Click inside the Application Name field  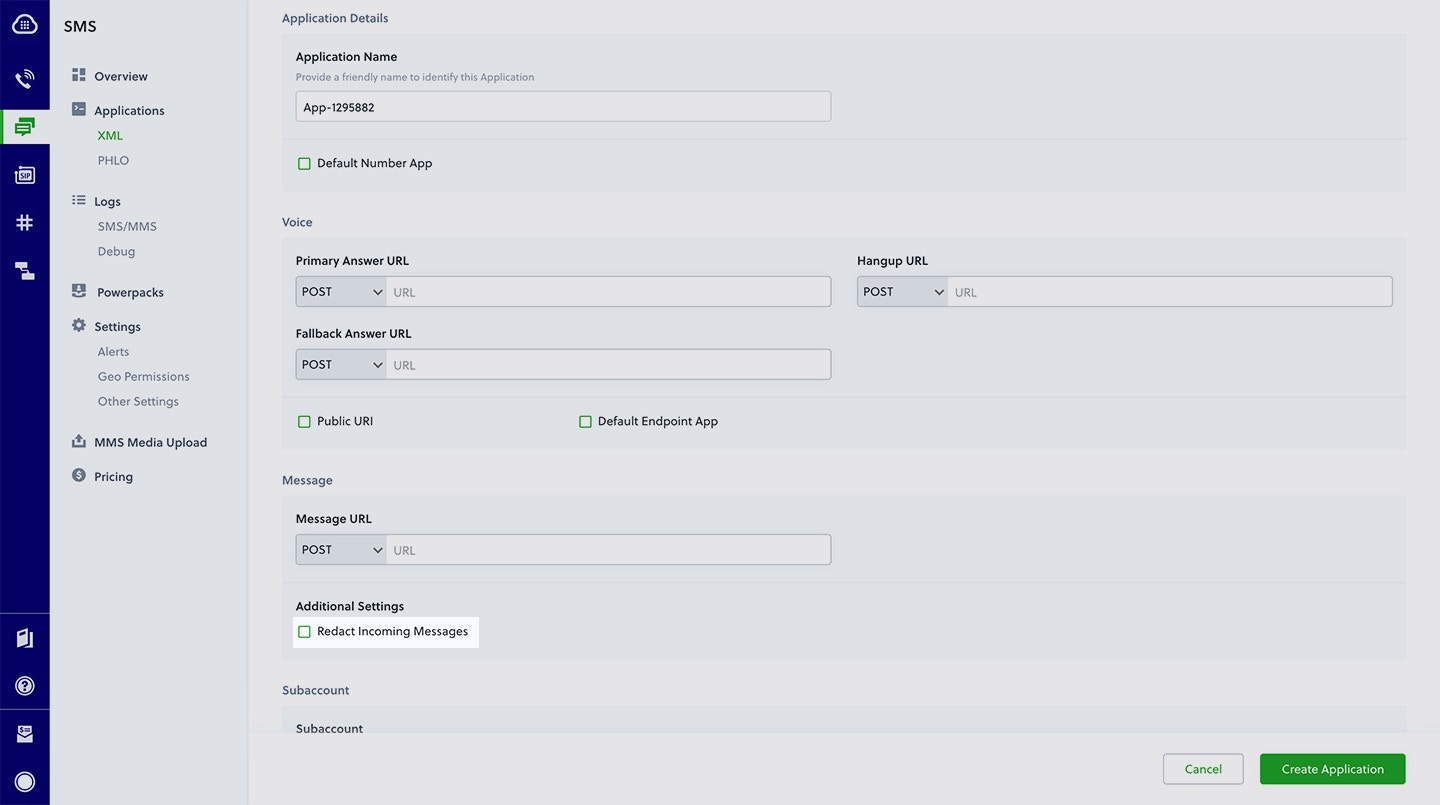tap(562, 106)
